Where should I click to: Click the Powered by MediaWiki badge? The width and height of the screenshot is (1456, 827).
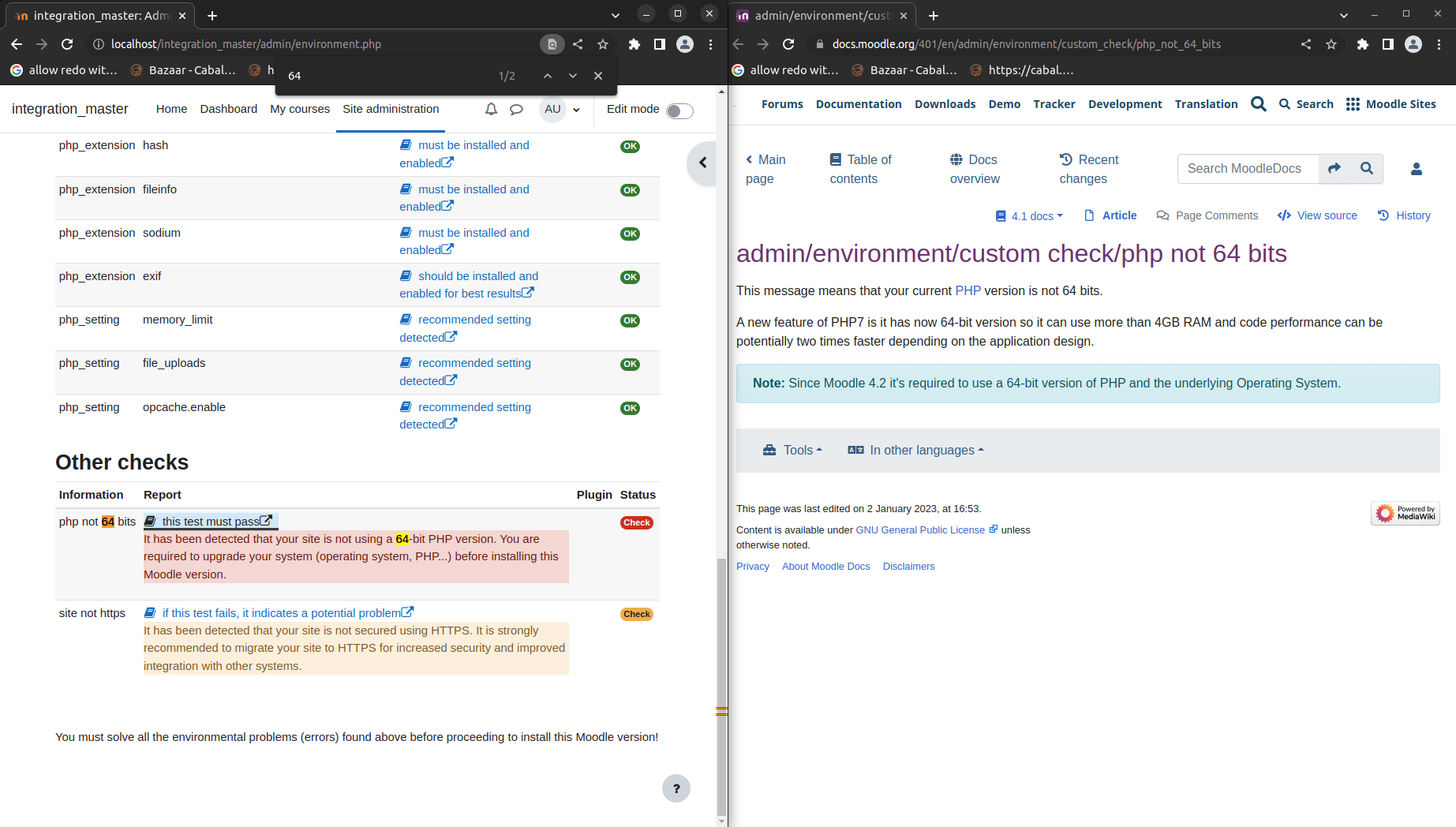[x=1405, y=513]
